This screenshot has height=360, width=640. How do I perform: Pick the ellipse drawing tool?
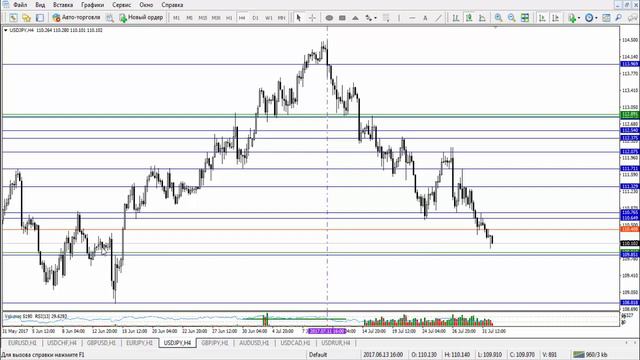pyautogui.click(x=329, y=18)
